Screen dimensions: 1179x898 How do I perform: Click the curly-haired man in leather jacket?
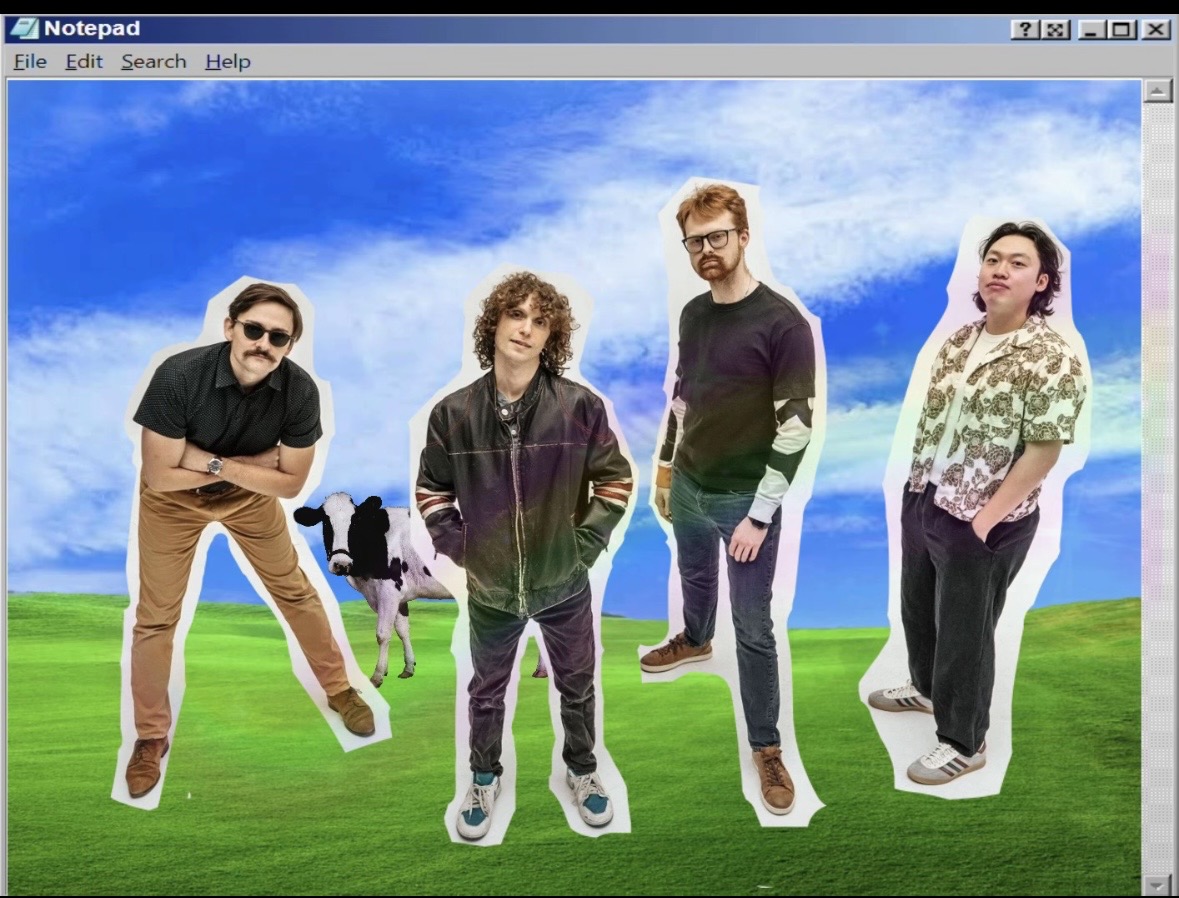point(525,500)
